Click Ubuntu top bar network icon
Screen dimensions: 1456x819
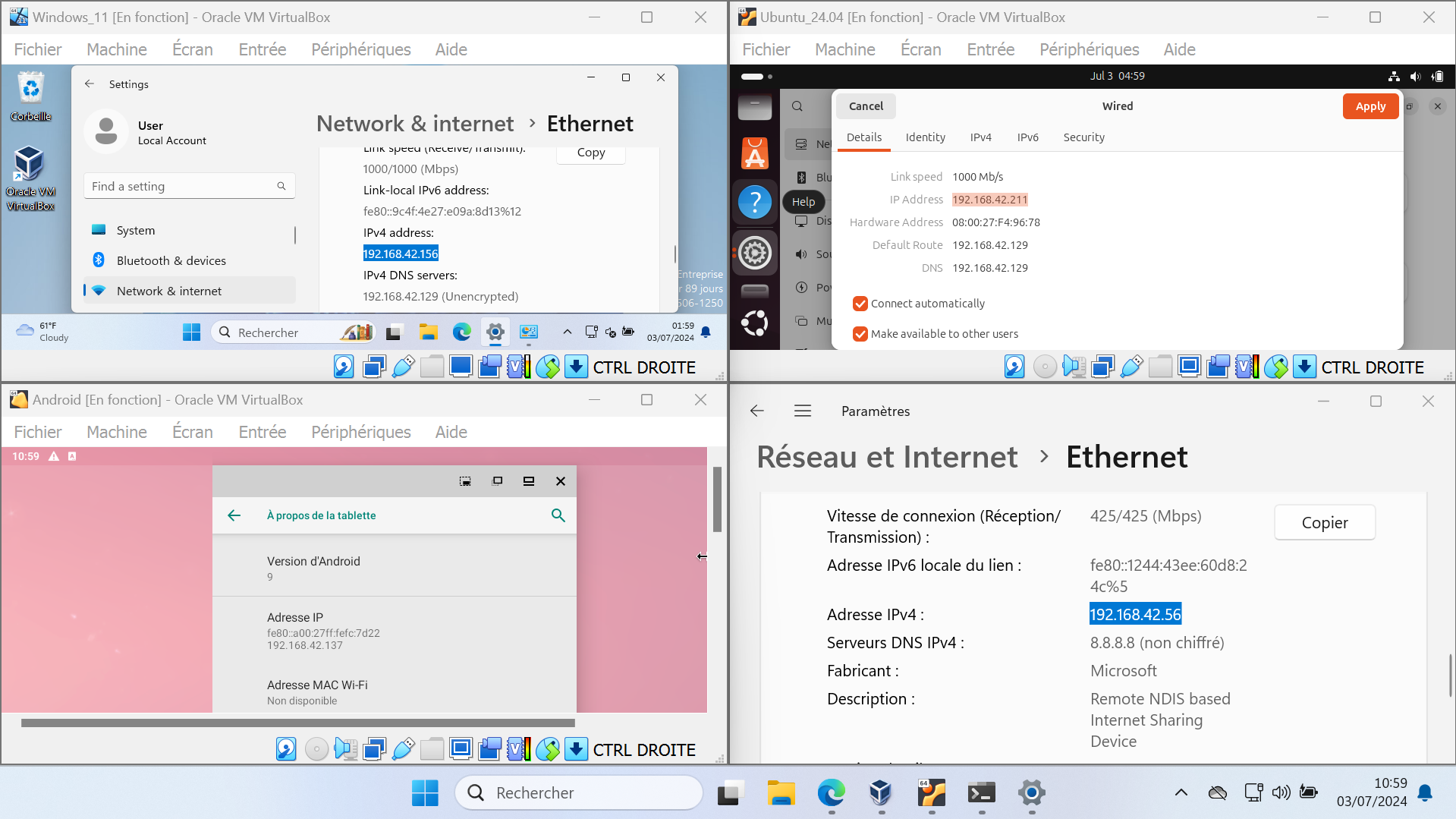(1394, 76)
